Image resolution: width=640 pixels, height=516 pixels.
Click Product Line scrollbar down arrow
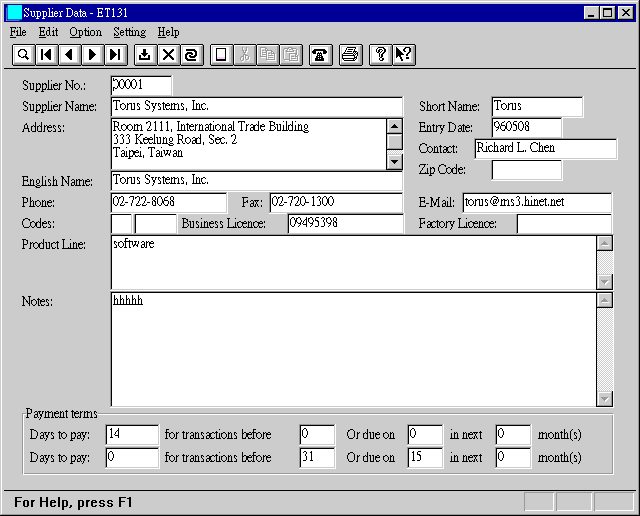(604, 282)
